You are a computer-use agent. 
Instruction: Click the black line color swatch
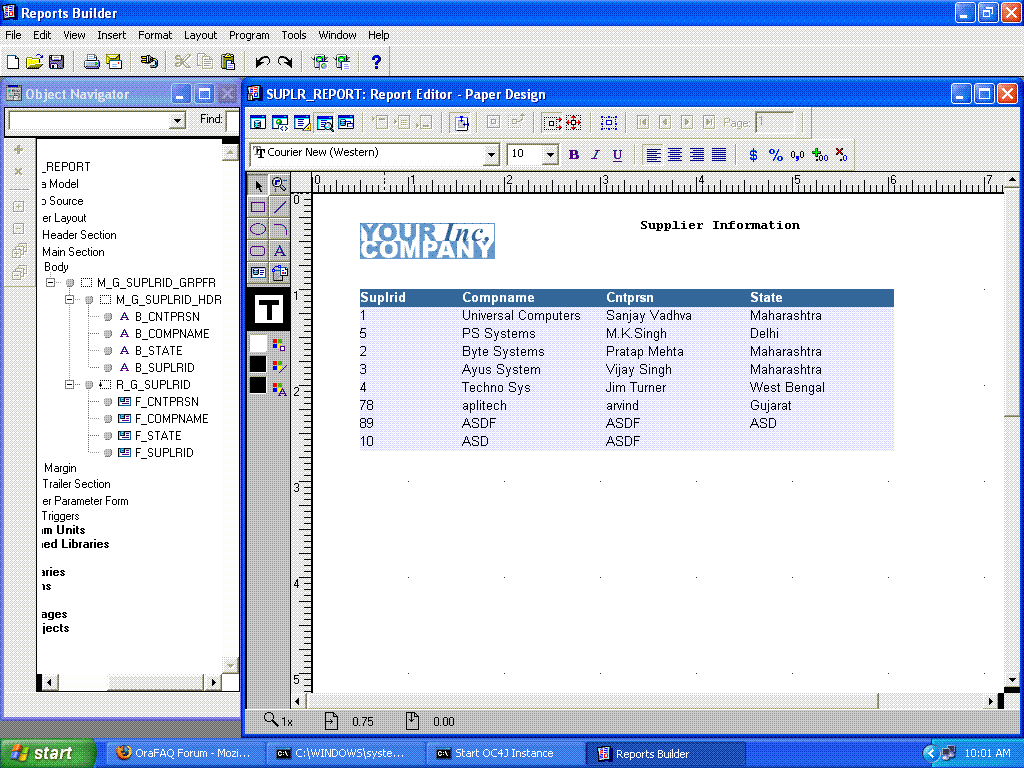[x=259, y=364]
